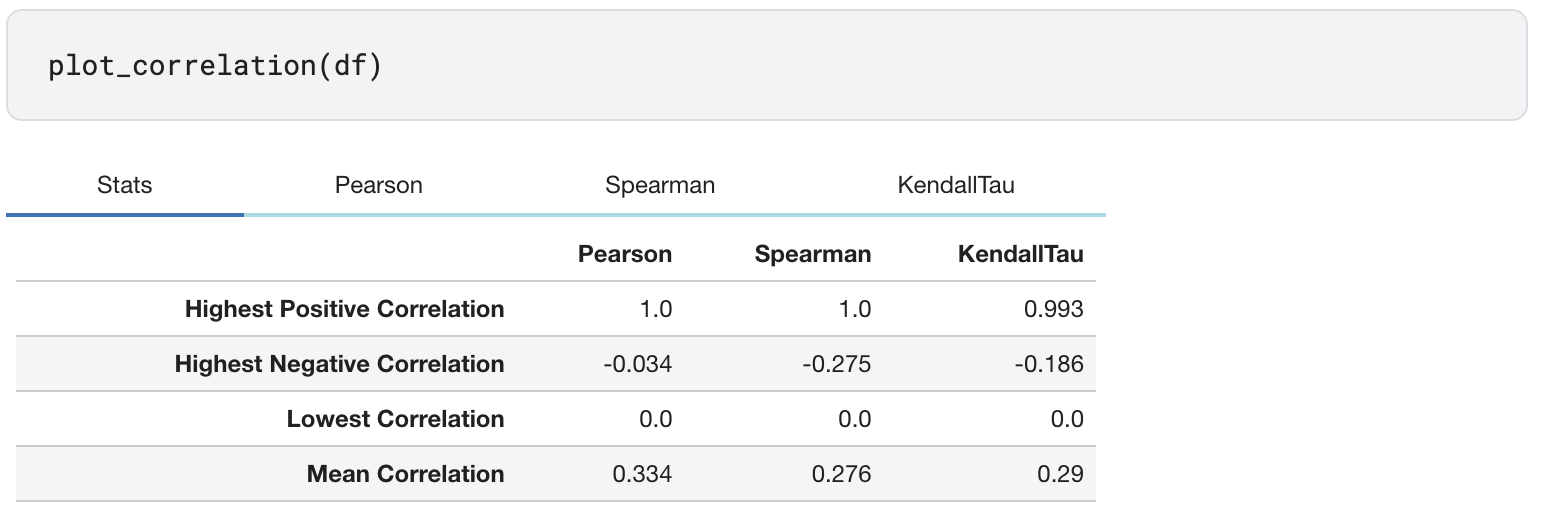Switch to the Pearson tab
1542x512 pixels.
[378, 185]
